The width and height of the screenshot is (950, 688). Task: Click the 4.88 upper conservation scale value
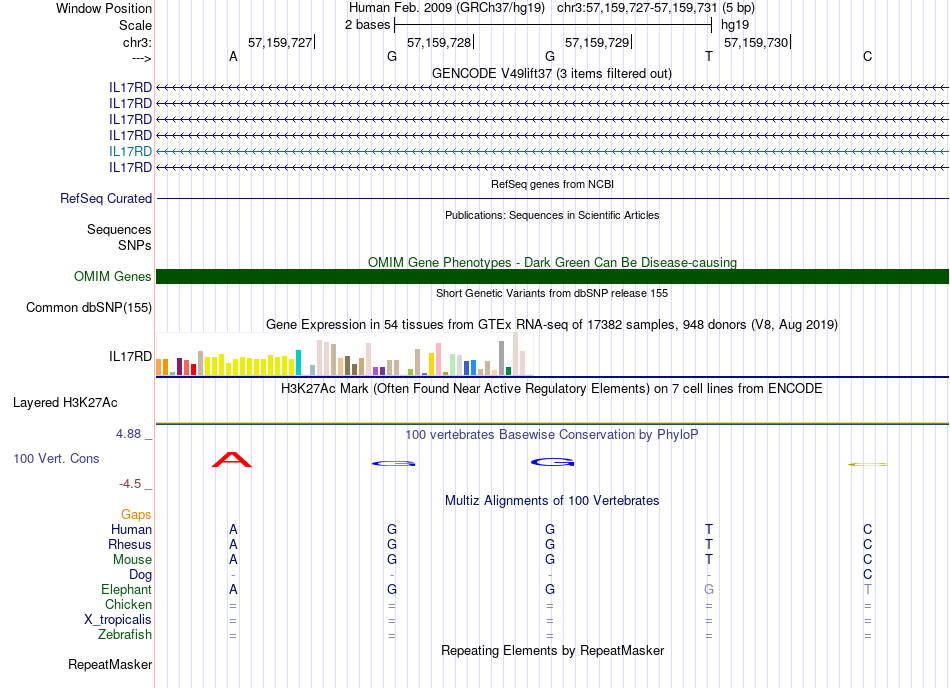pos(128,434)
